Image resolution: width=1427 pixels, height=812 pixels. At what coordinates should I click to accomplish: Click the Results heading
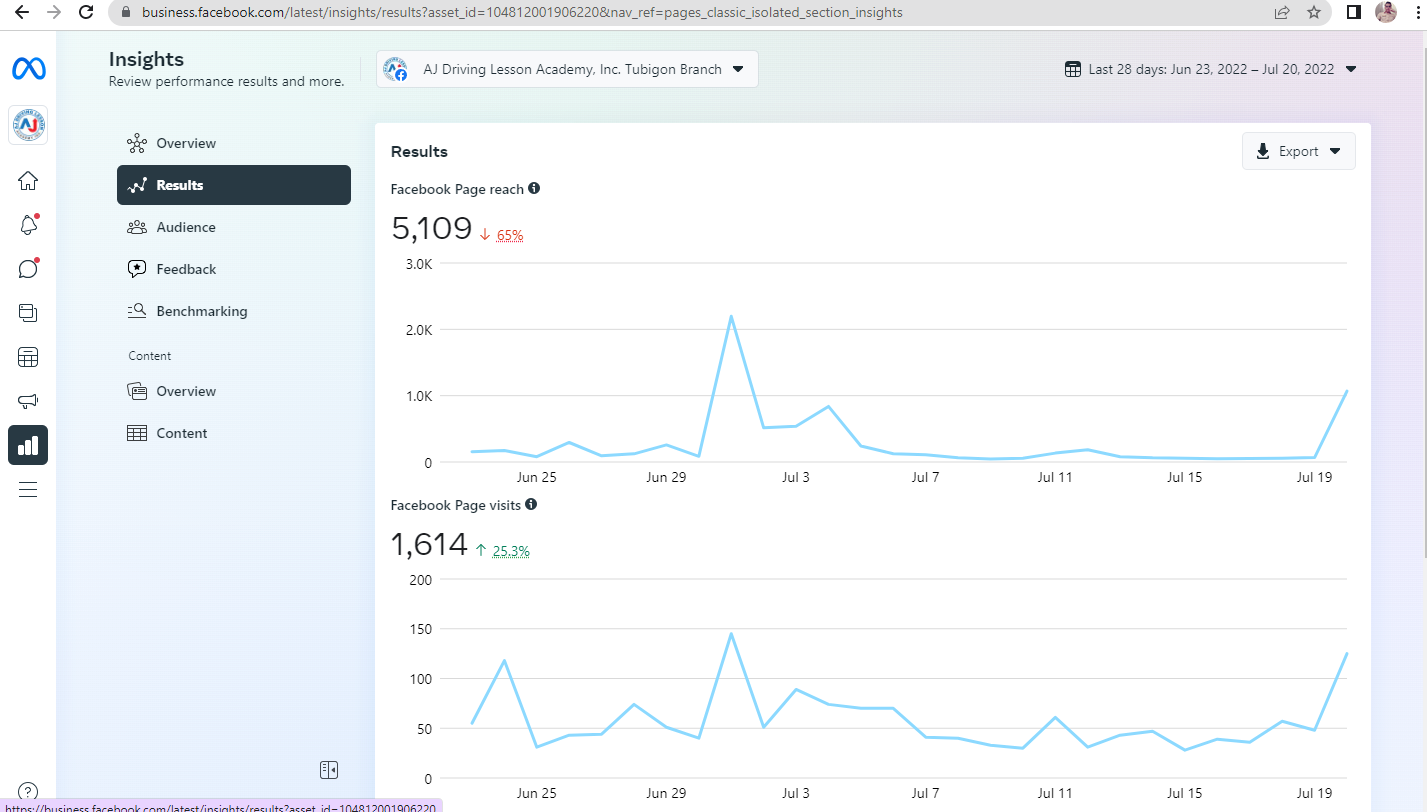419,152
